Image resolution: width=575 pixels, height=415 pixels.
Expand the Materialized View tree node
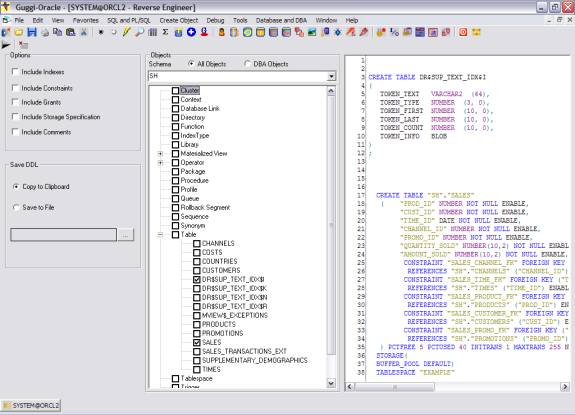(160, 154)
